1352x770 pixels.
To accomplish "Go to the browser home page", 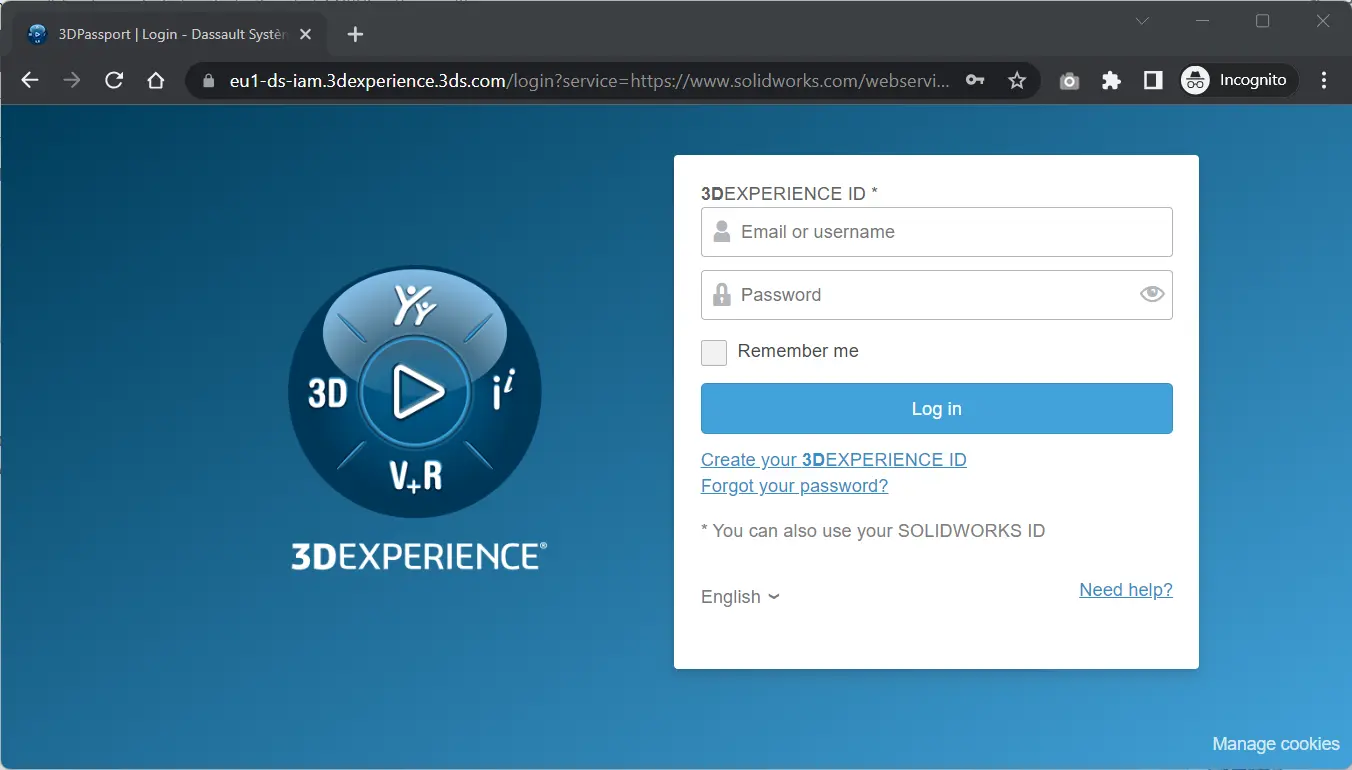I will click(156, 81).
